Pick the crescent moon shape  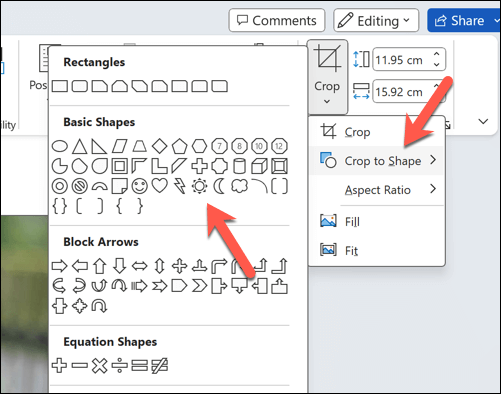[219, 186]
